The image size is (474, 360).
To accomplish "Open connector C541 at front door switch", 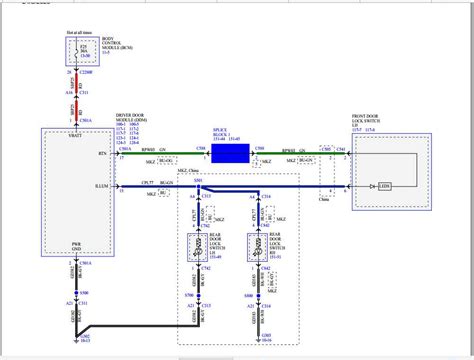I will 341,149.
